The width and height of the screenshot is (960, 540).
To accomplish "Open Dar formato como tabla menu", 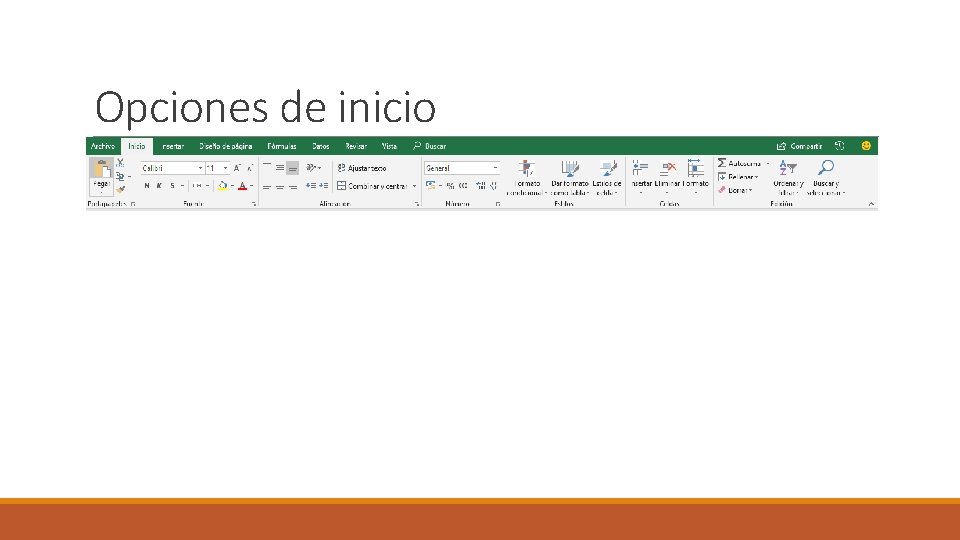I will [569, 178].
